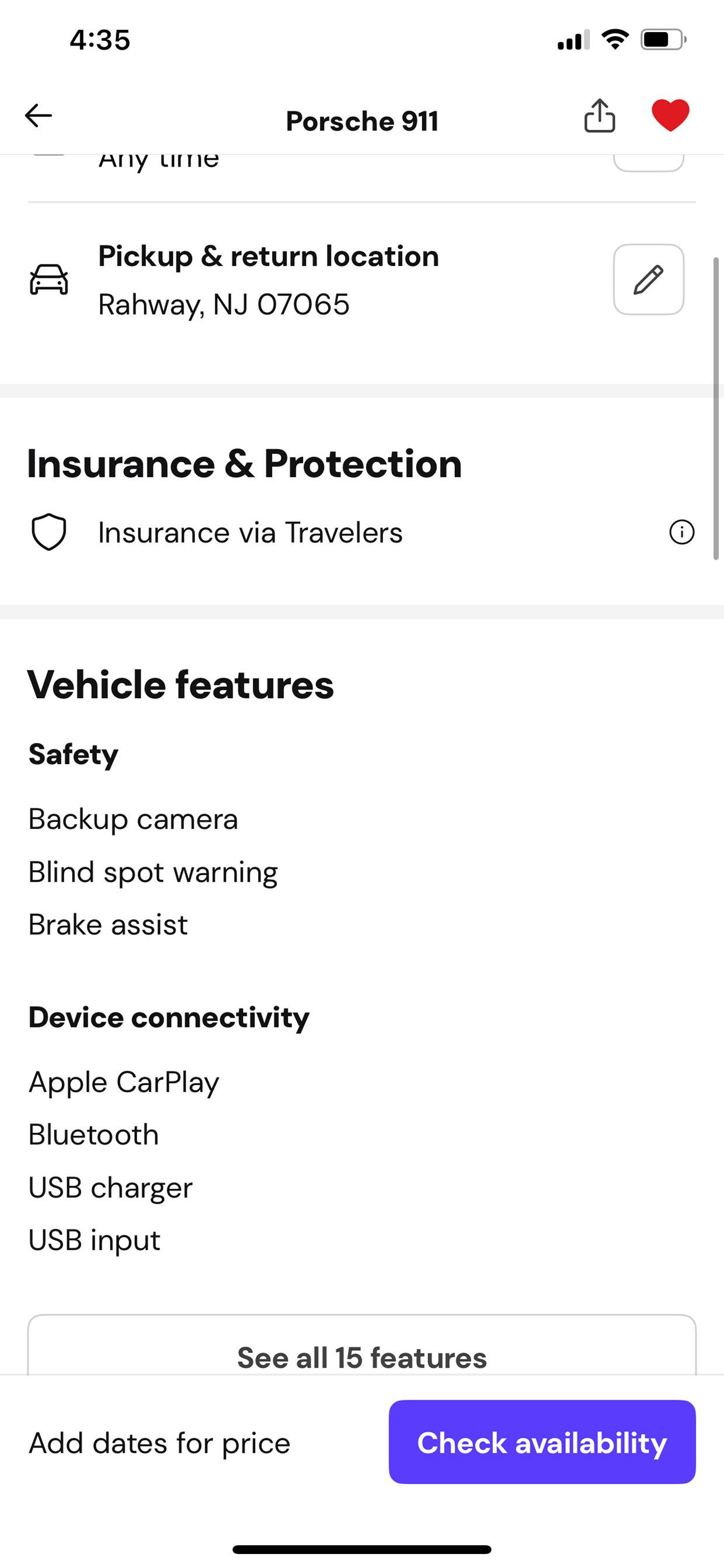The image size is (724, 1568).
Task: Tap the shield insurance icon
Action: pyautogui.click(x=48, y=532)
